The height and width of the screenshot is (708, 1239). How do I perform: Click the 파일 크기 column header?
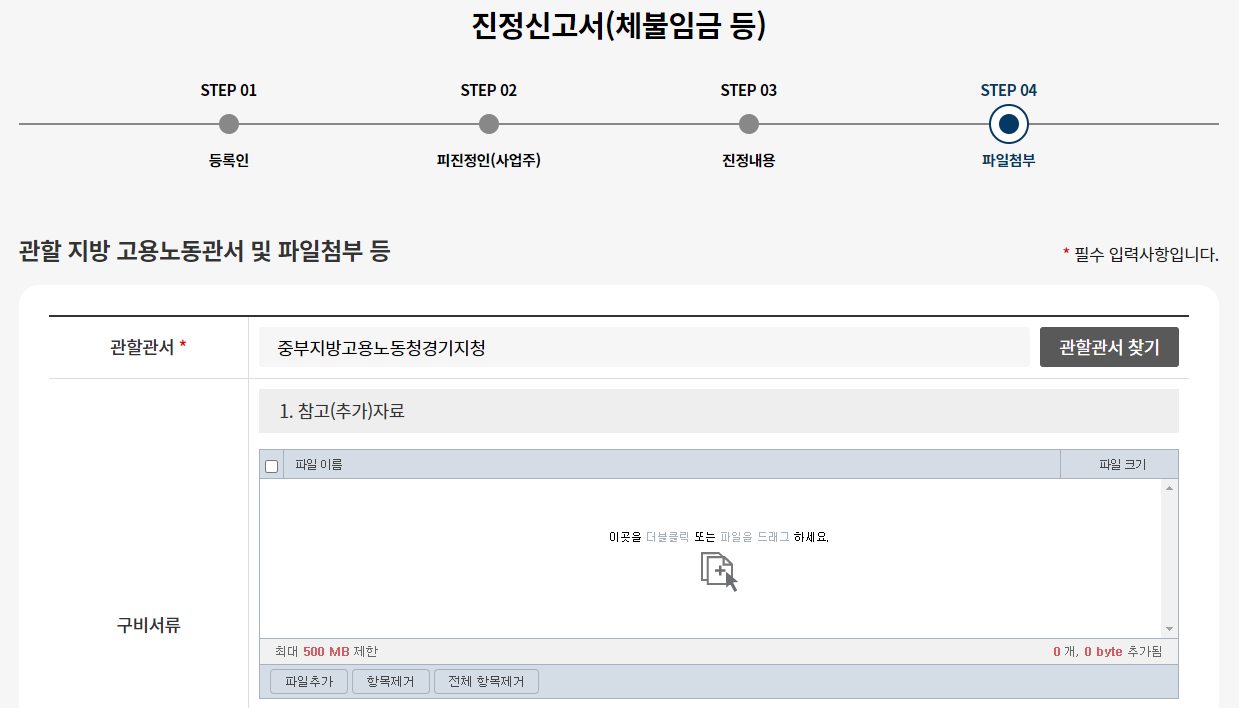tap(1120, 463)
